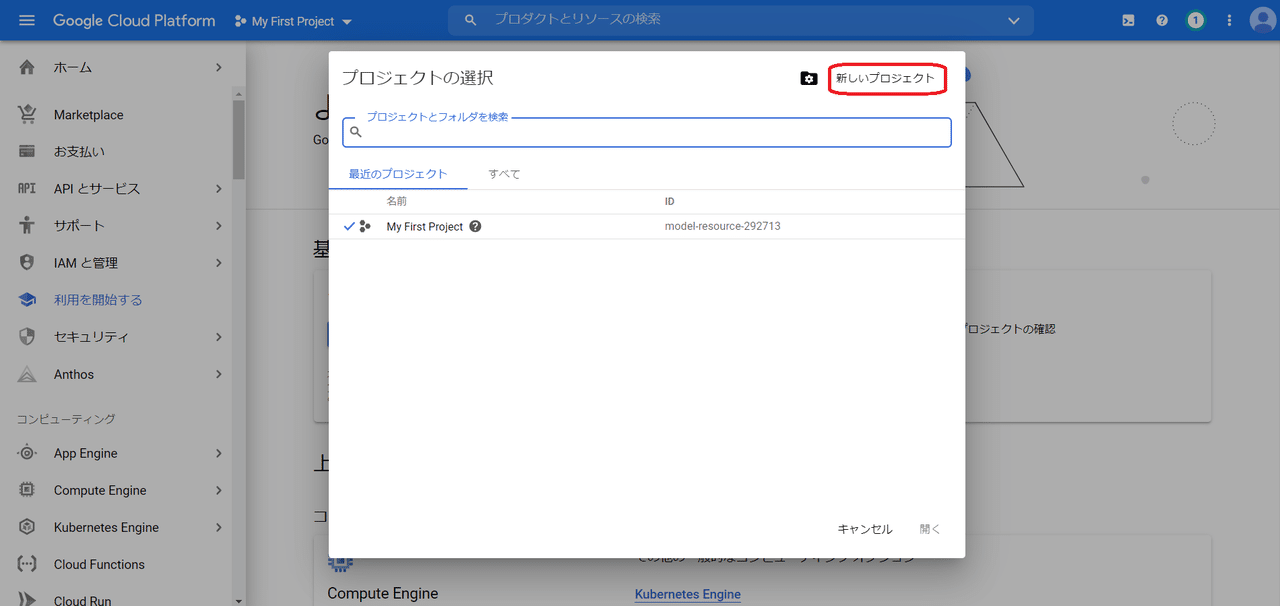Click 名前 column header
The image size is (1280, 606).
pyautogui.click(x=397, y=201)
